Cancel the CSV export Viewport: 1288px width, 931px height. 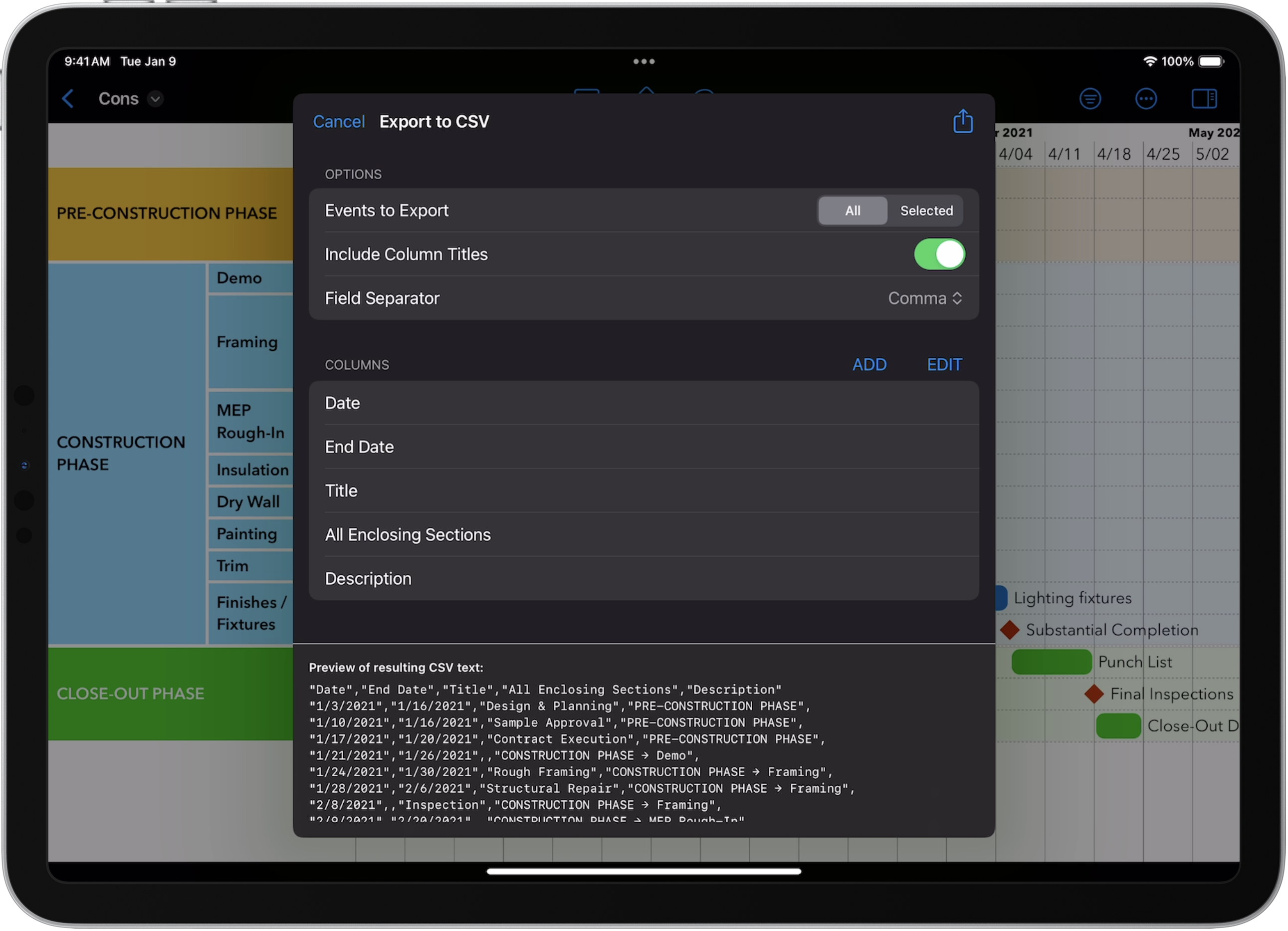coord(339,121)
